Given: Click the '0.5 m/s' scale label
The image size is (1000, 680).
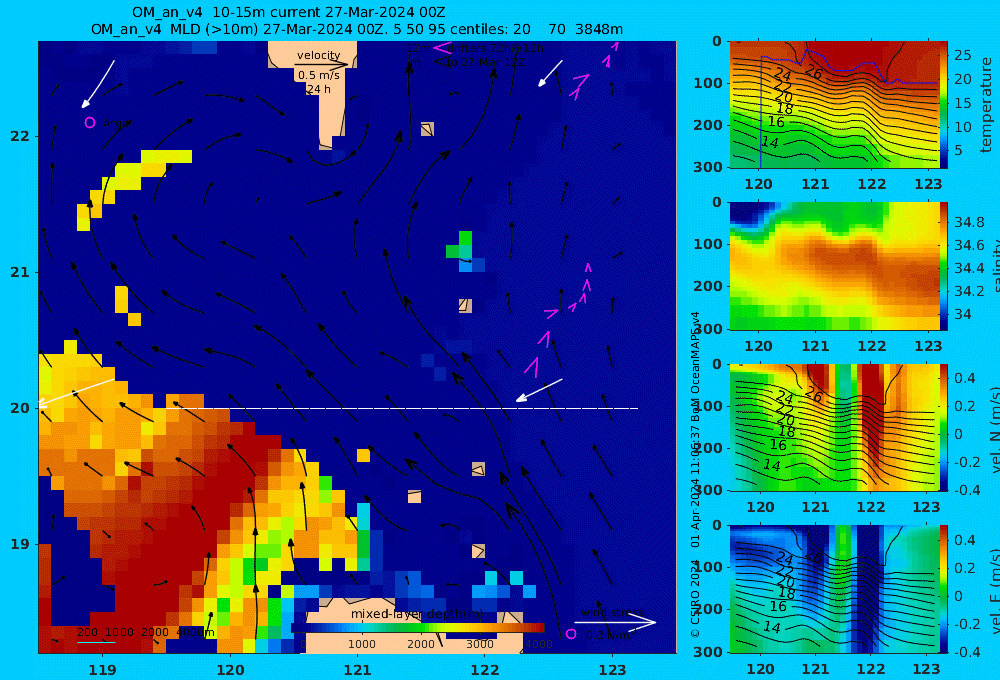Looking at the screenshot, I should click(x=318, y=75).
